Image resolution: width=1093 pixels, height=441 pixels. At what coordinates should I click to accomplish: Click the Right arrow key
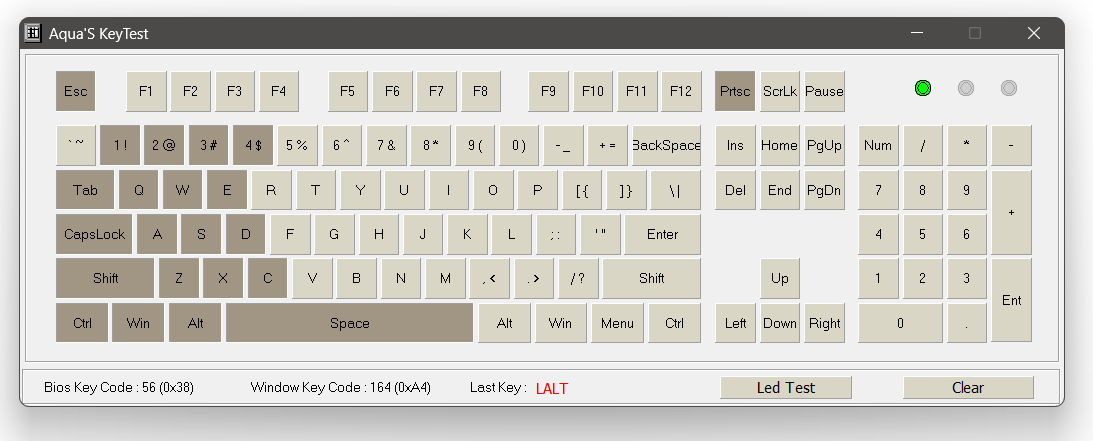tap(824, 323)
